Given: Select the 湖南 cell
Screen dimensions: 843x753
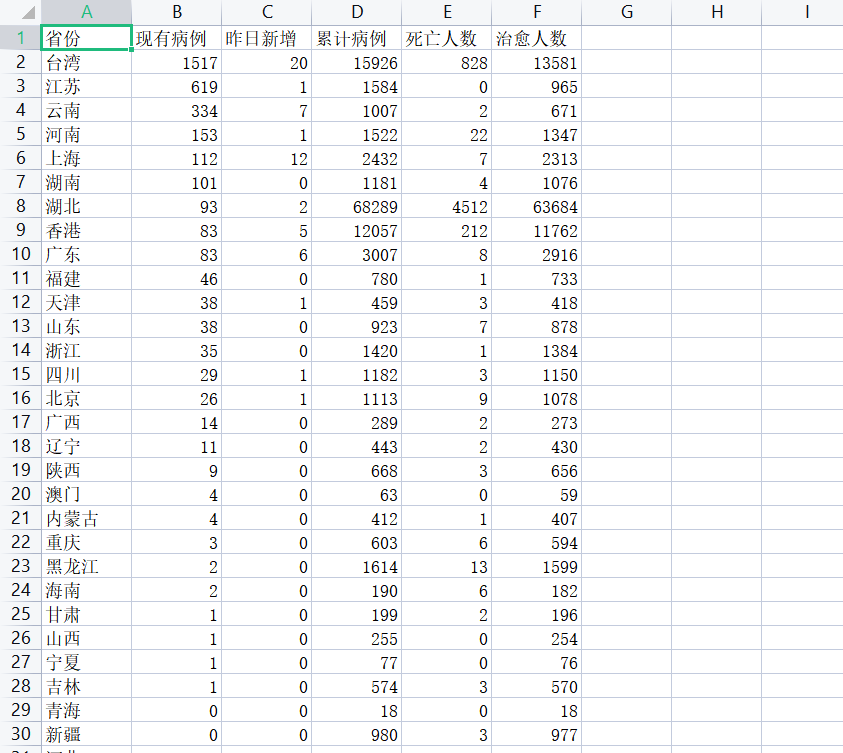Looking at the screenshot, I should coord(87,183).
